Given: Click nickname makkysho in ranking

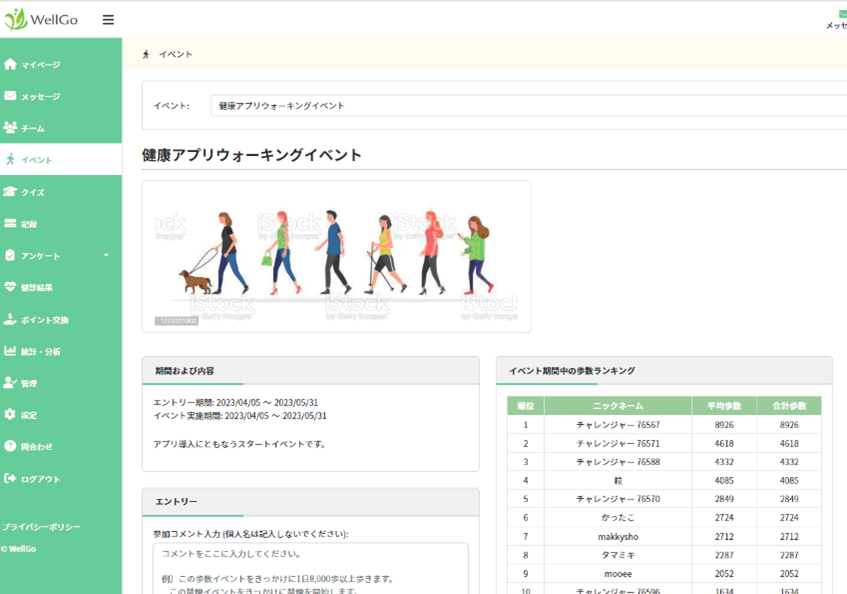Looking at the screenshot, I should coord(618,536).
